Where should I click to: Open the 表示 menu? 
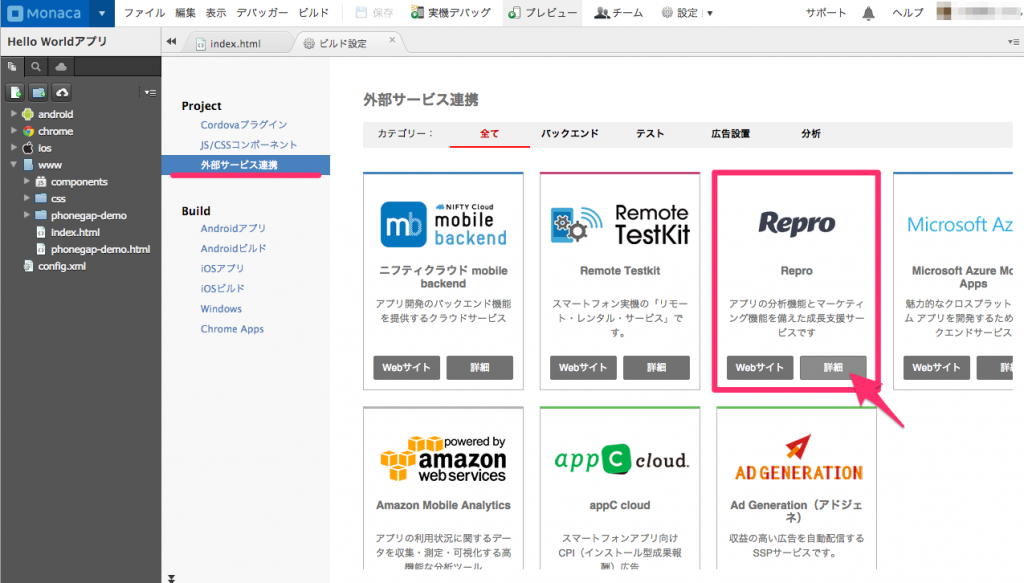click(216, 13)
